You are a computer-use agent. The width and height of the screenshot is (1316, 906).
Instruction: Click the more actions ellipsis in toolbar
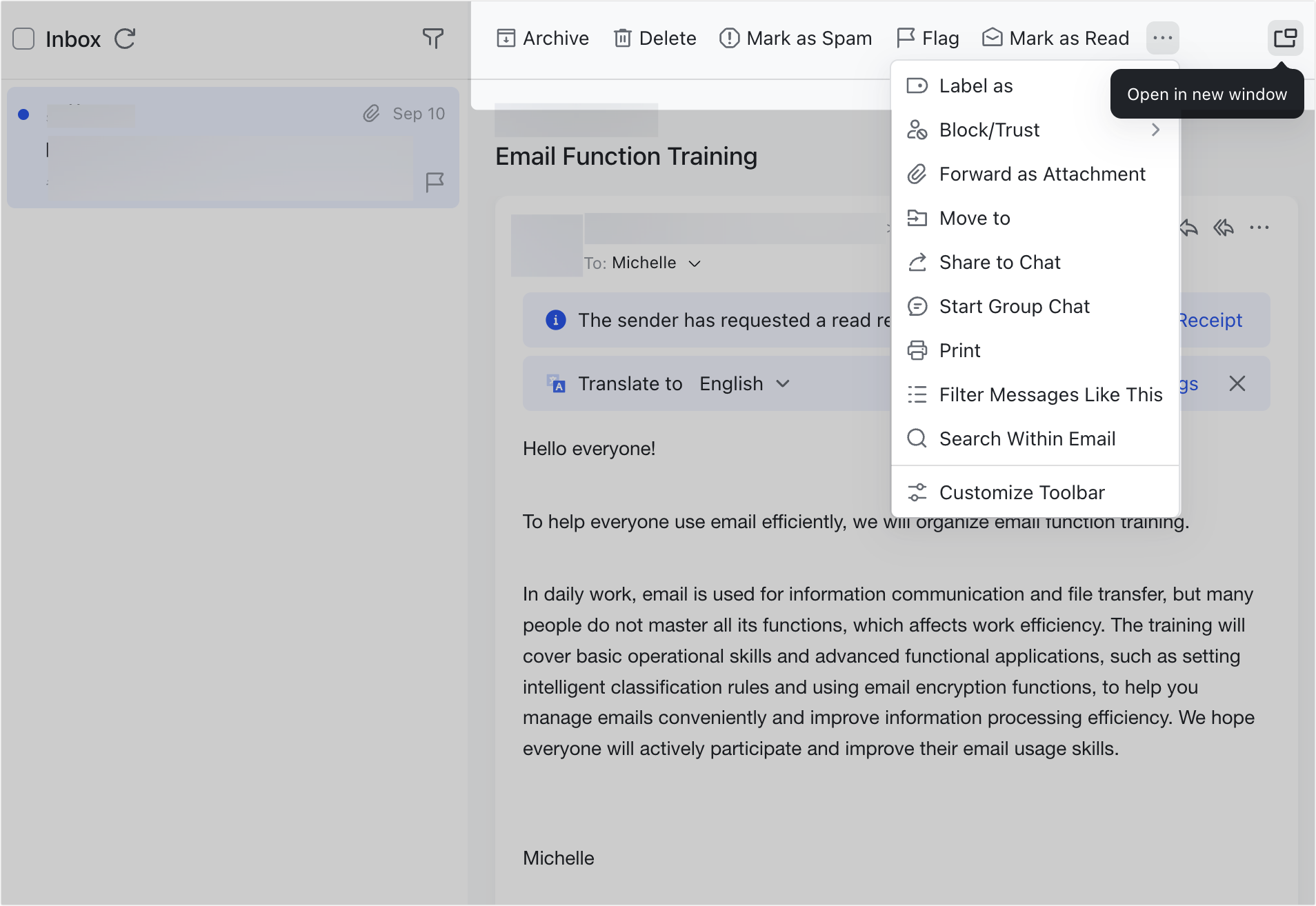tap(1162, 38)
